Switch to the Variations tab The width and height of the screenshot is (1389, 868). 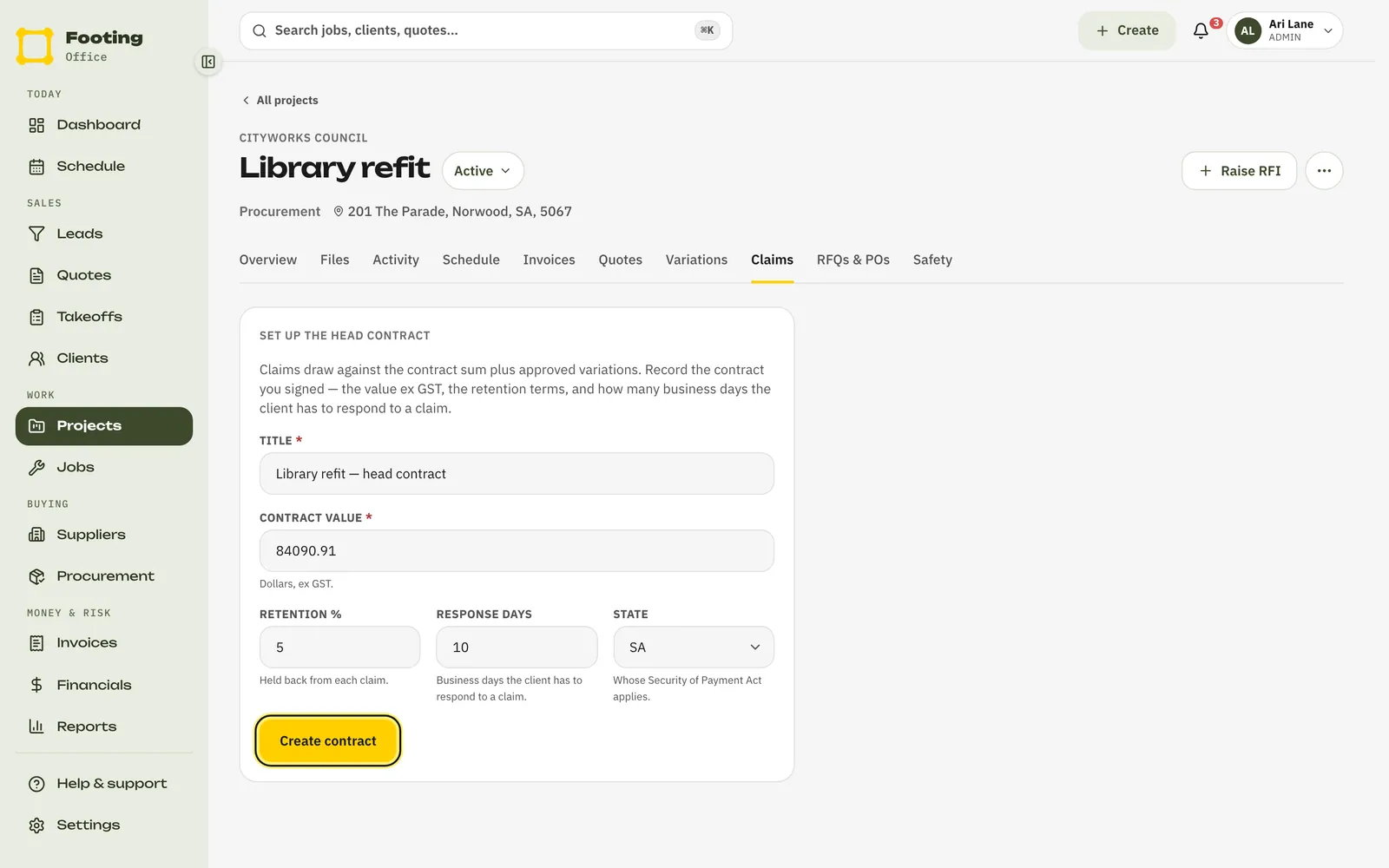click(x=696, y=260)
